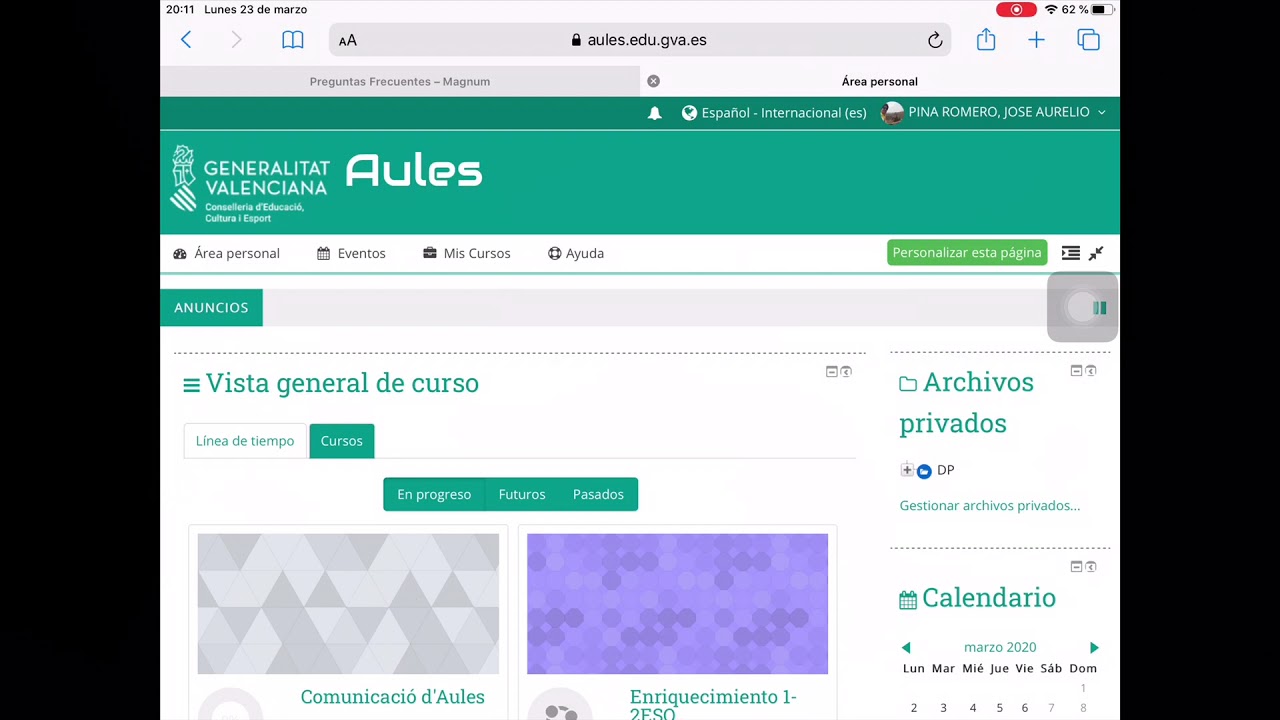Collapse the Vista general de curso block
This screenshot has width=1280, height=720.
click(831, 372)
